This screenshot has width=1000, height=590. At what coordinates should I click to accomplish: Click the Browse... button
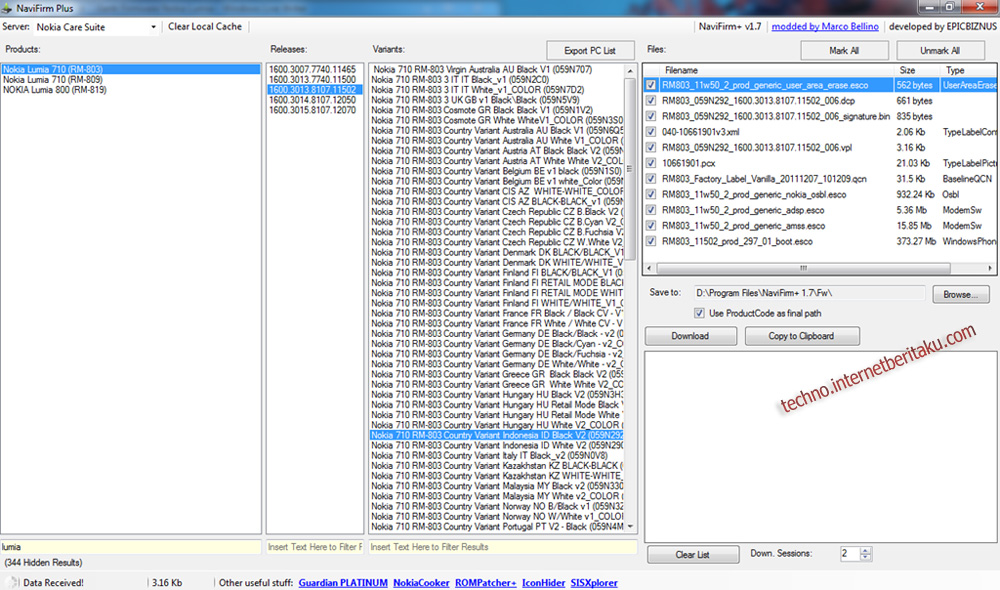click(x=961, y=294)
